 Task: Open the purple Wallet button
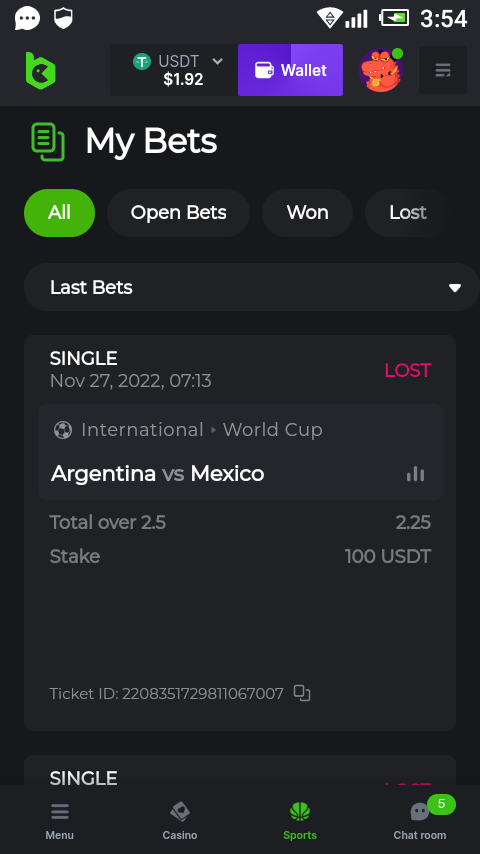[290, 70]
